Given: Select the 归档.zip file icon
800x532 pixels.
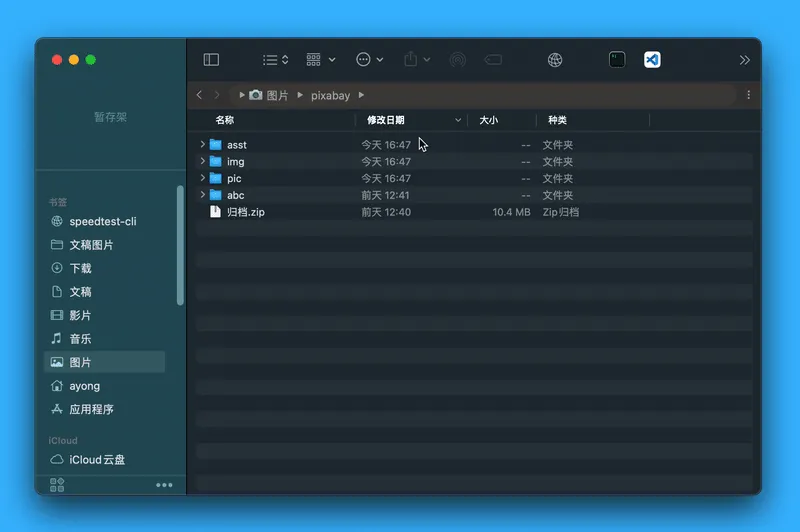Looking at the screenshot, I should tap(215, 212).
